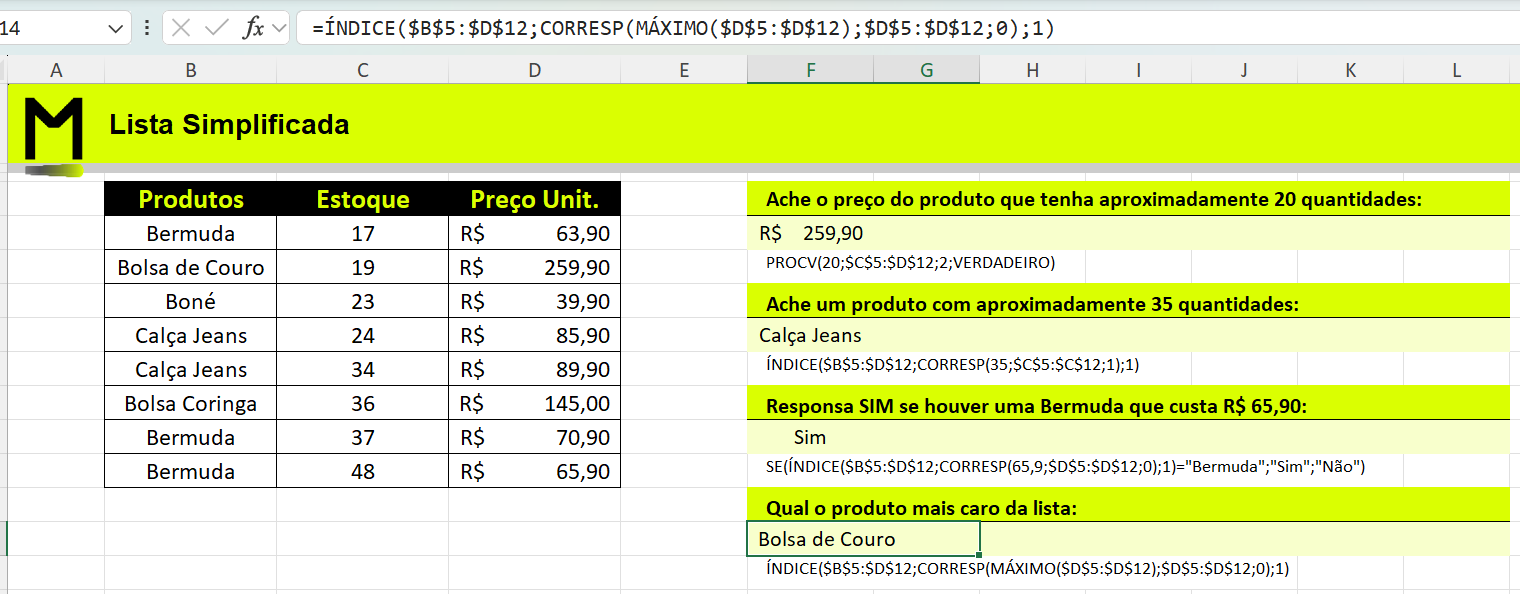Select column E header
The width and height of the screenshot is (1520, 594).
(683, 70)
